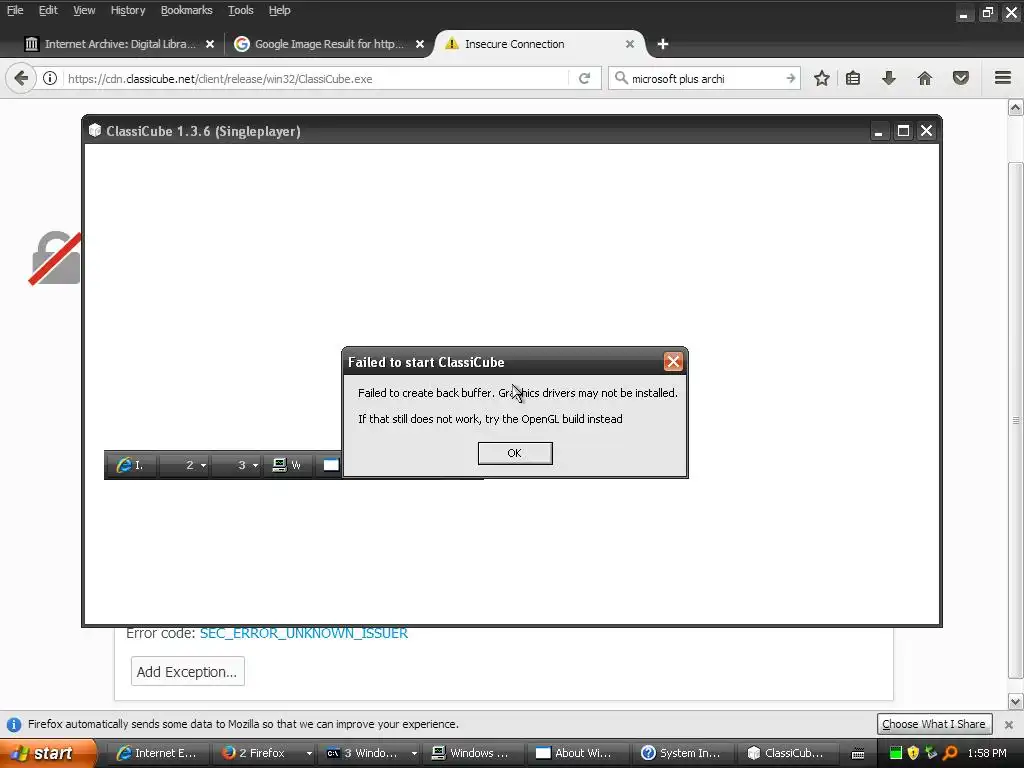Click the magnifier tray icon
This screenshot has height=768, width=1024.
[950, 753]
